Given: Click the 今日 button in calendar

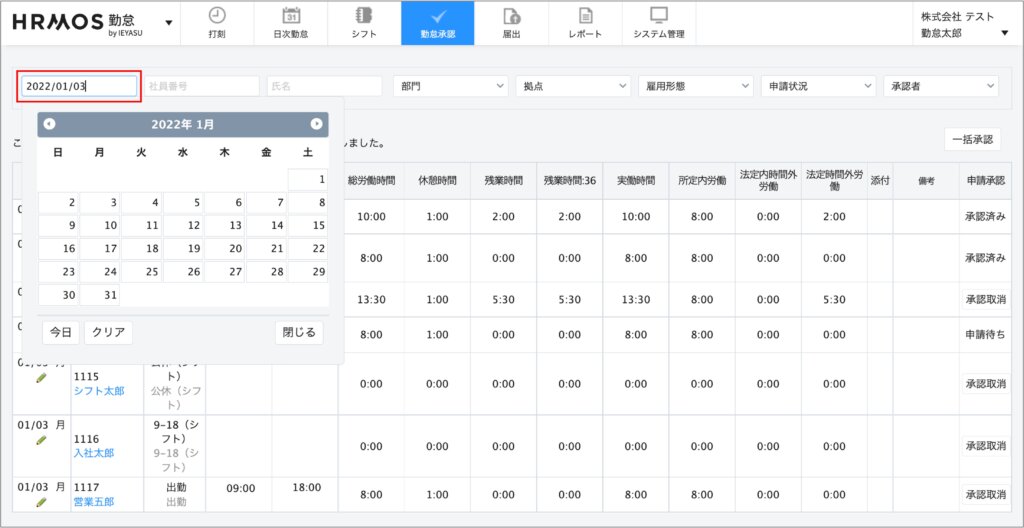Looking at the screenshot, I should (x=60, y=332).
